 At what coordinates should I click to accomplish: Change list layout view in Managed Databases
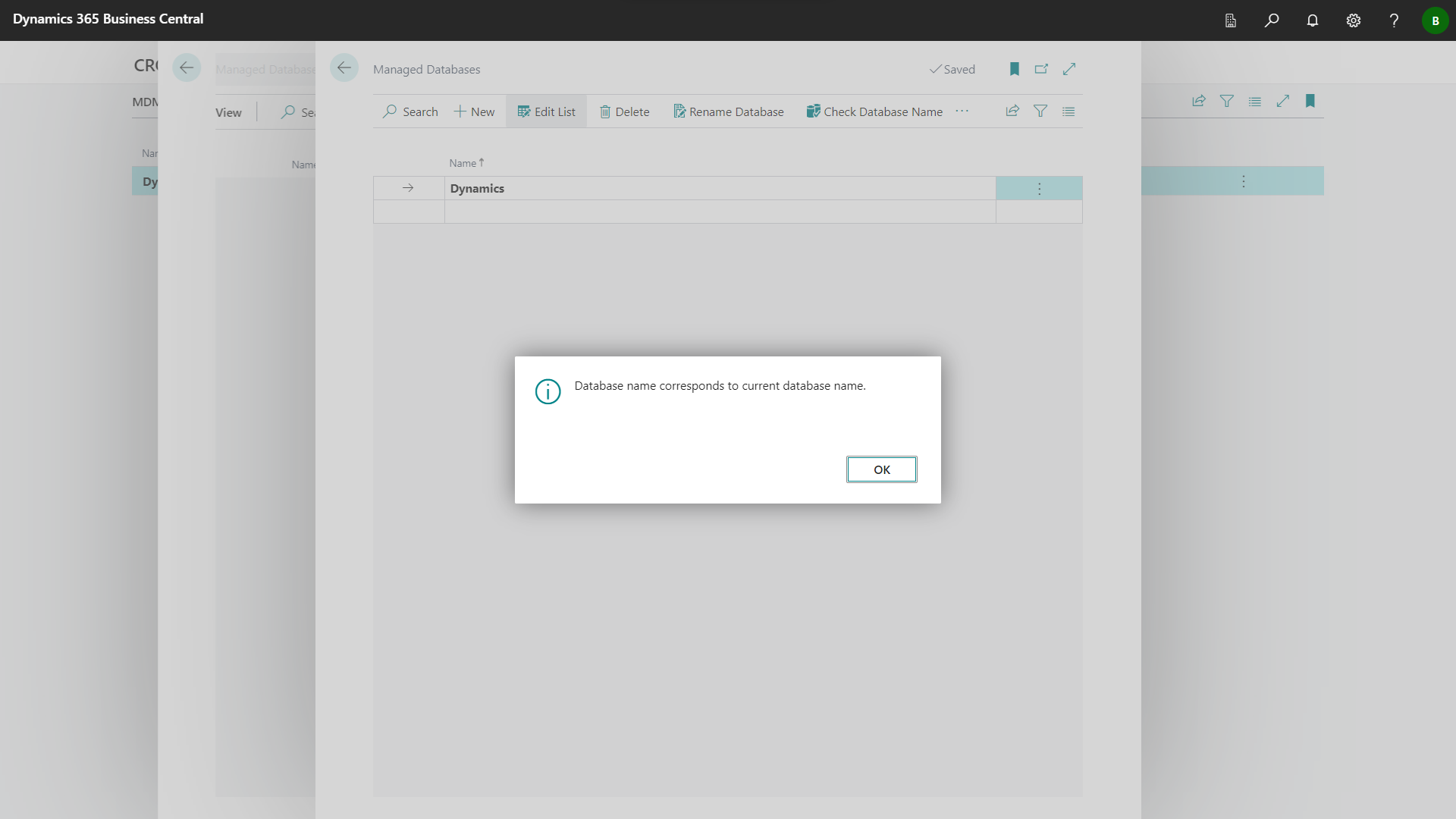pos(1068,111)
